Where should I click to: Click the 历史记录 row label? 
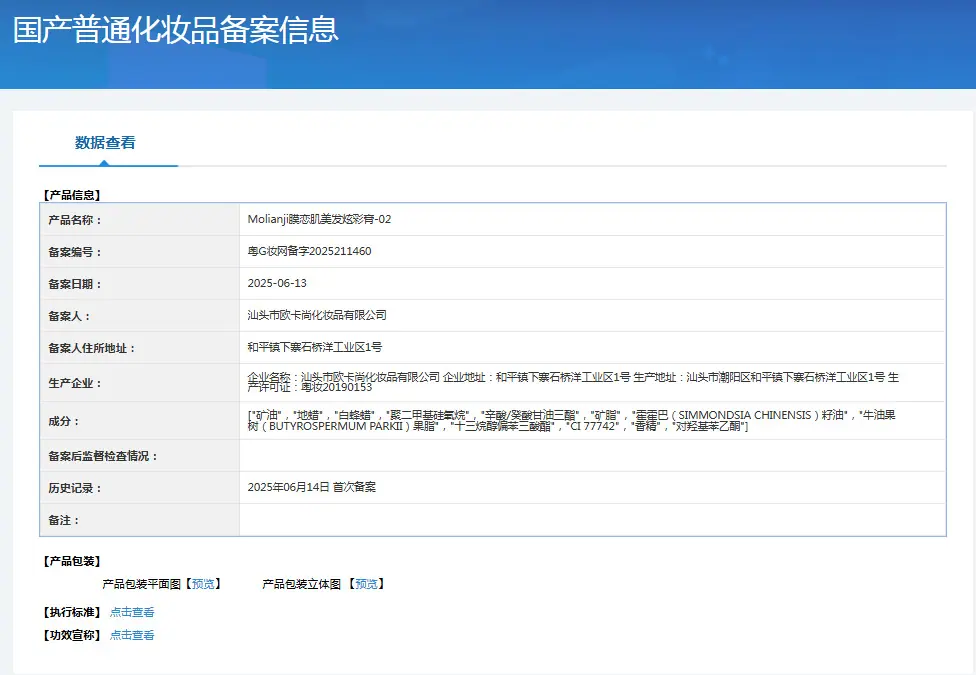point(75,488)
